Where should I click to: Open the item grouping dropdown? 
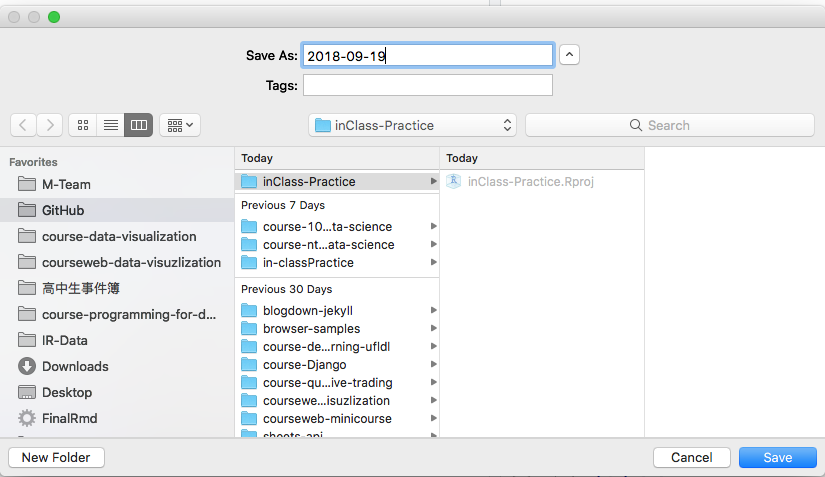(x=180, y=125)
